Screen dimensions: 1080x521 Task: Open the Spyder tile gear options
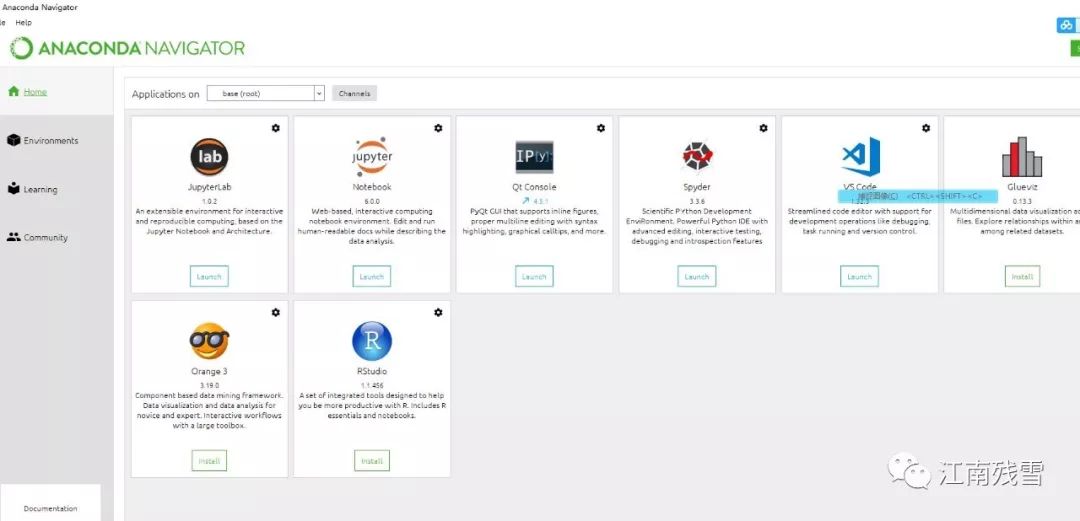coord(763,128)
